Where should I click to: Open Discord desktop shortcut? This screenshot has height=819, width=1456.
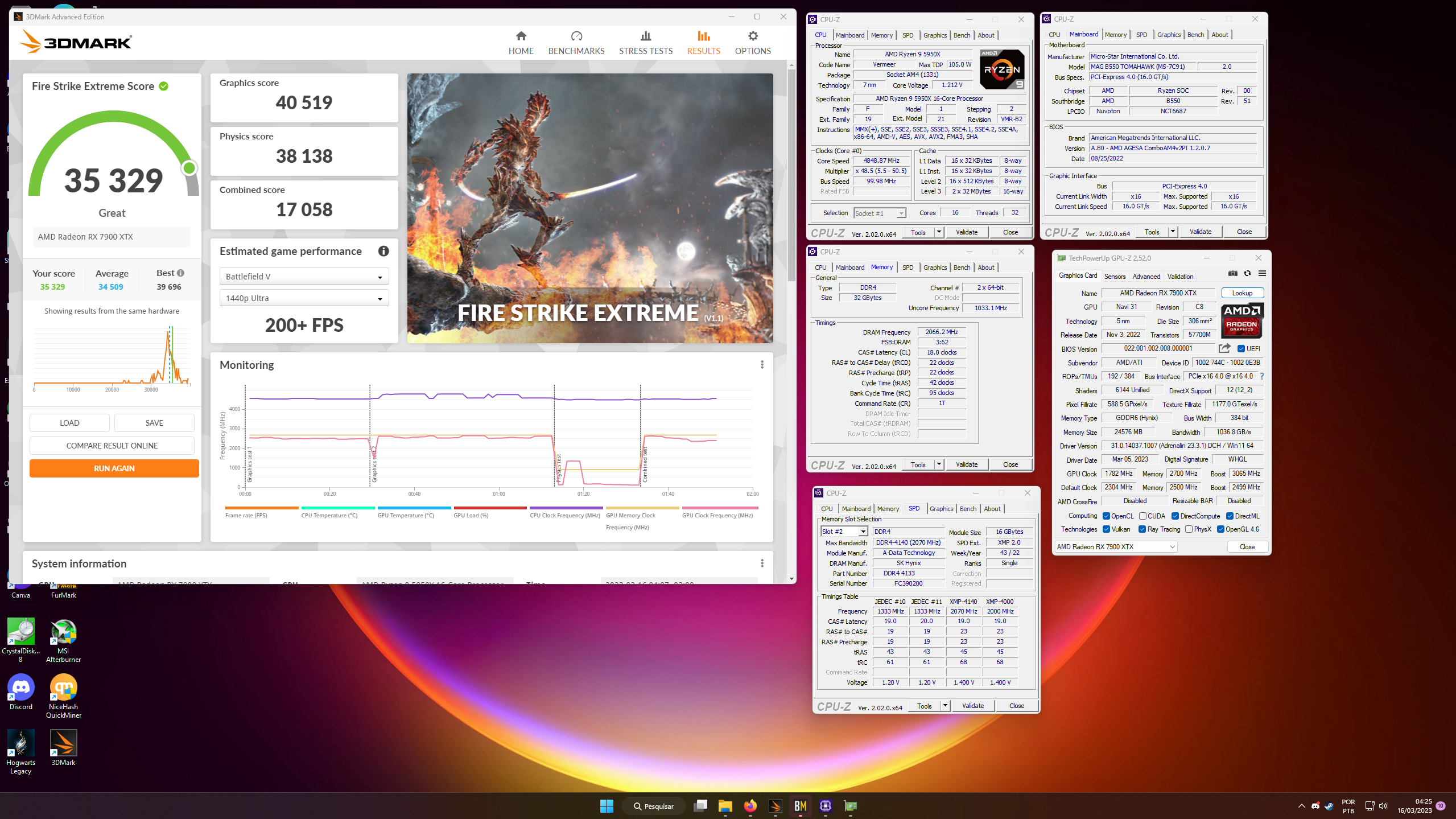click(x=20, y=692)
